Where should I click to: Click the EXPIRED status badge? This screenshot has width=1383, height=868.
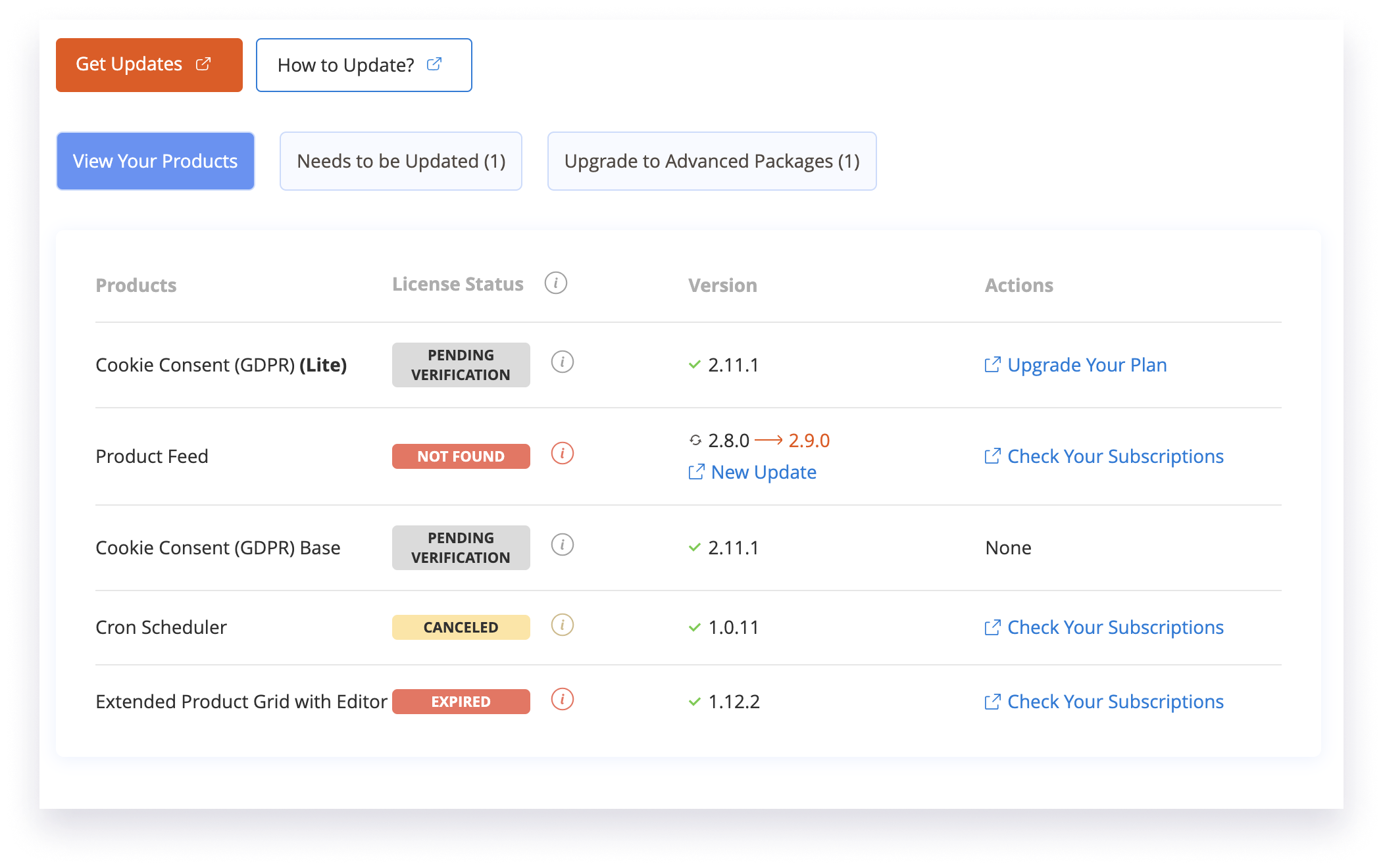461,701
